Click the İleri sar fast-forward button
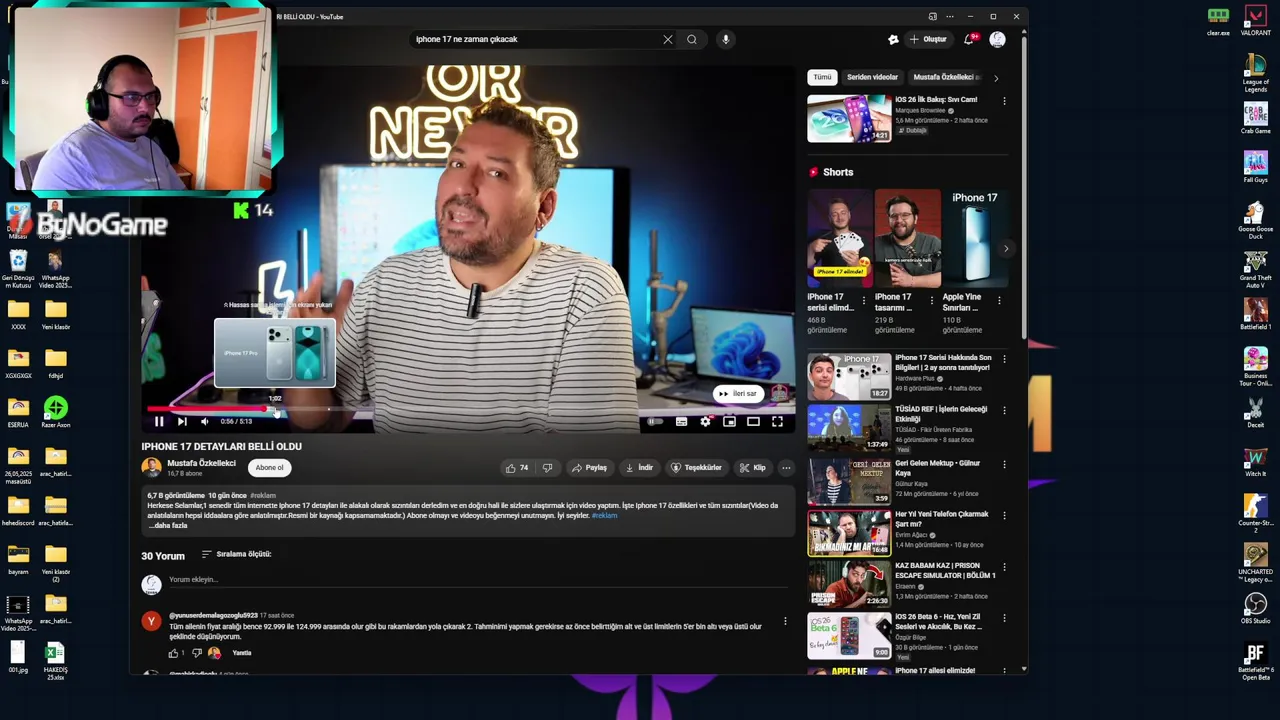This screenshot has width=1280, height=720. [737, 394]
